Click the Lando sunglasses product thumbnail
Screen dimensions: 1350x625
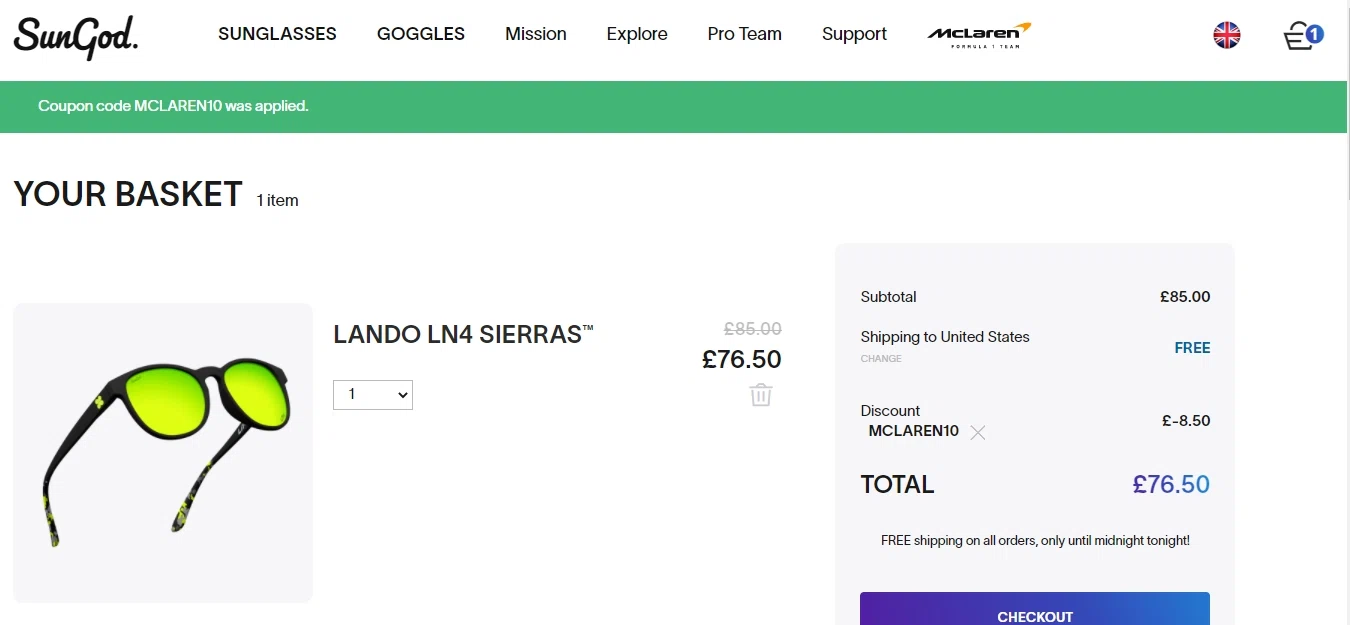tap(163, 452)
